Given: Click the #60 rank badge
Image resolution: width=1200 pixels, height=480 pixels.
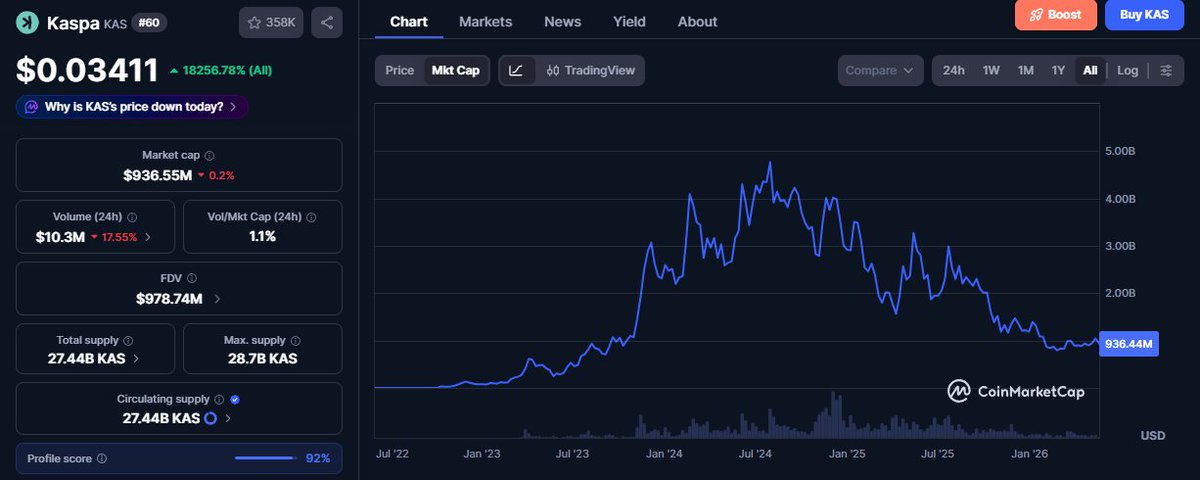Looking at the screenshot, I should [147, 22].
